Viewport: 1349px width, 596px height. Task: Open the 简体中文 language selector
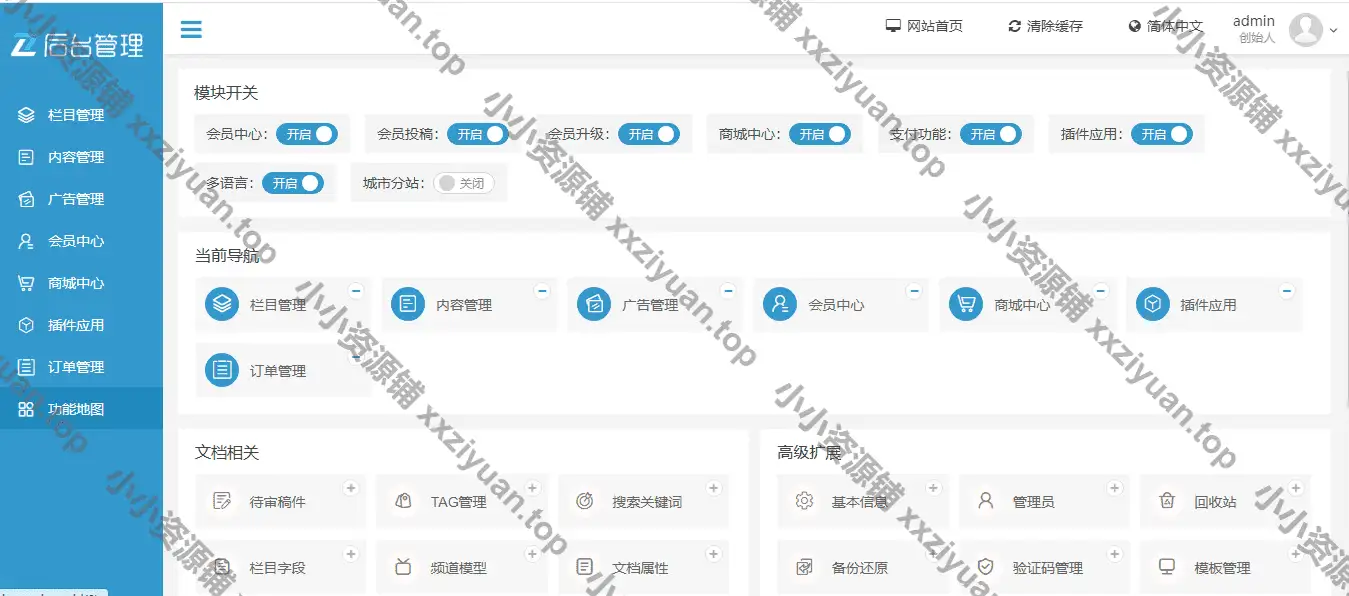(x=1165, y=27)
